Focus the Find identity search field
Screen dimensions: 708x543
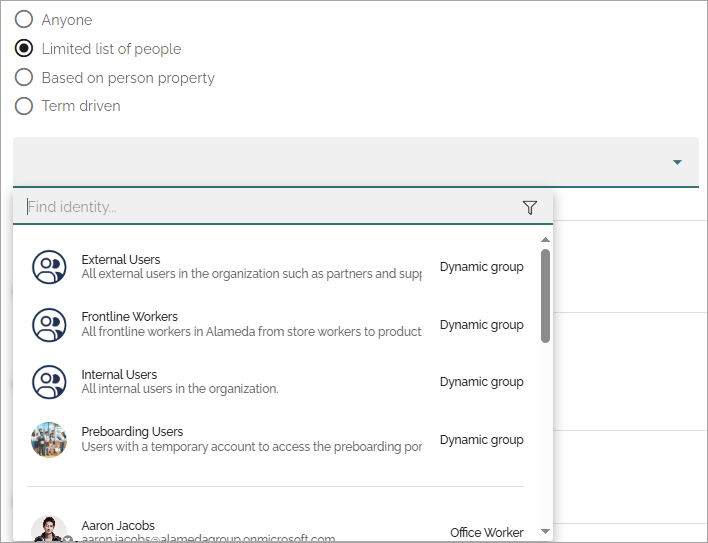coord(271,207)
